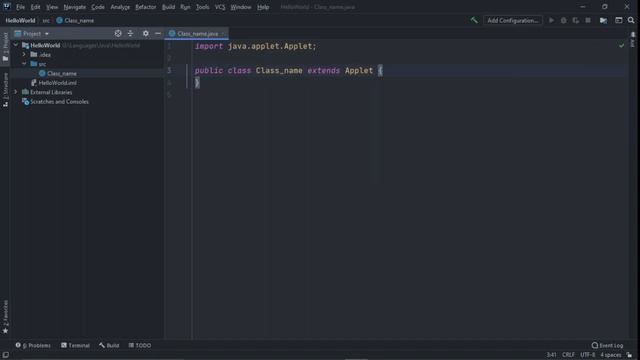Click the tool windows quick-access icon
This screenshot has height=360, width=640.
(5, 355)
